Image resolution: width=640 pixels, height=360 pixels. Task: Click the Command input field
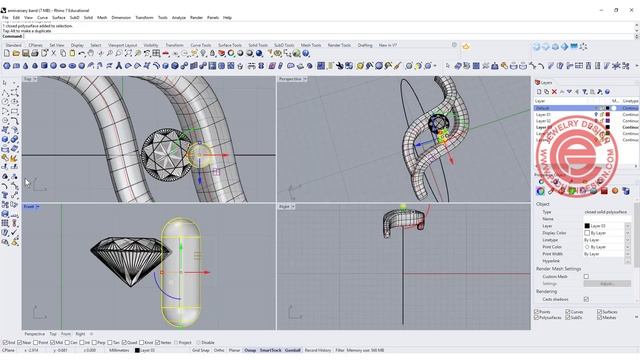tap(328, 36)
